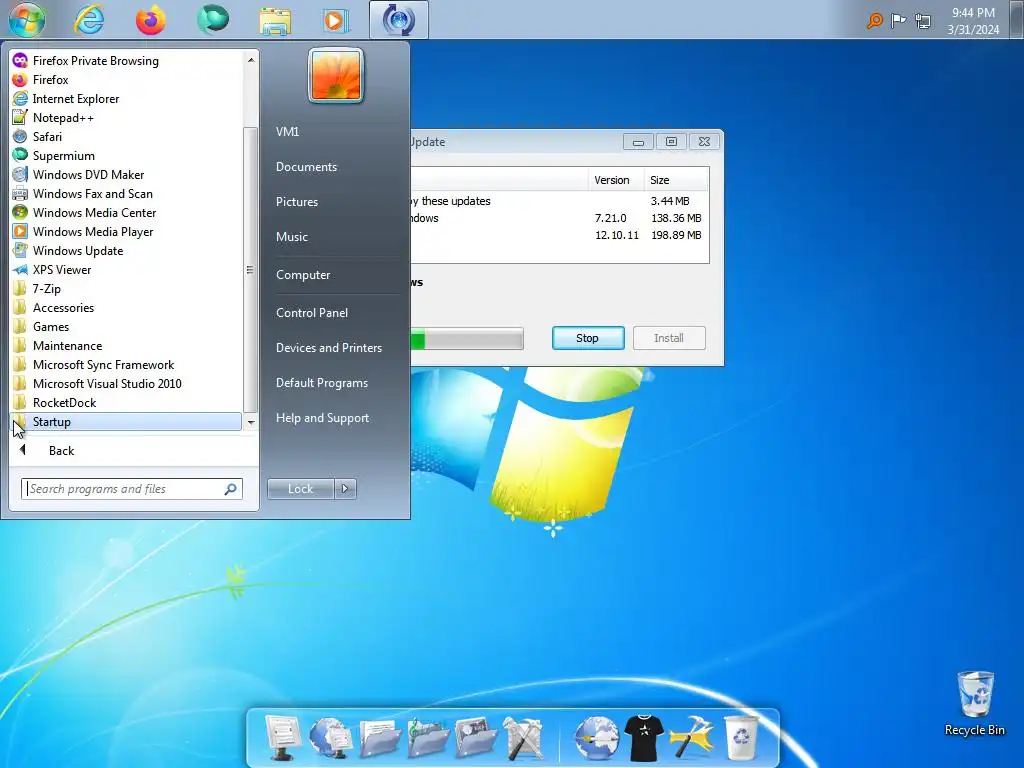Click the globe with pen dock icon
This screenshot has width=1024, height=768.
coord(596,738)
